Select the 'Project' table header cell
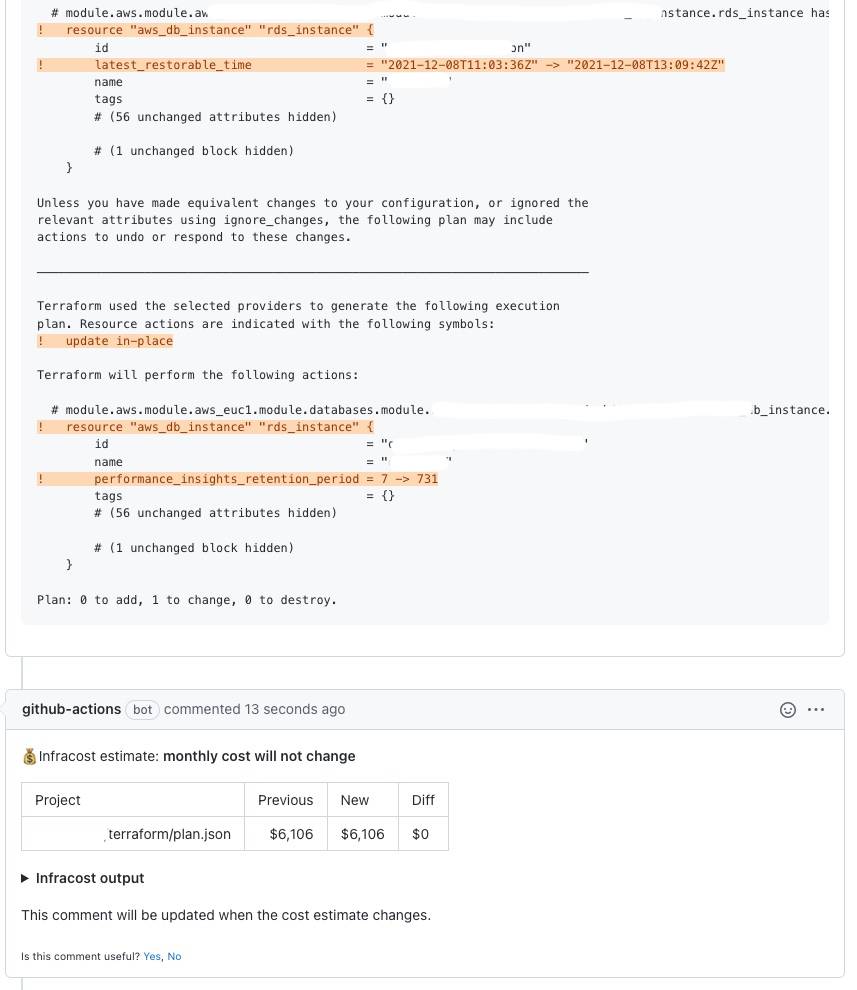The image size is (857, 990). pos(58,800)
